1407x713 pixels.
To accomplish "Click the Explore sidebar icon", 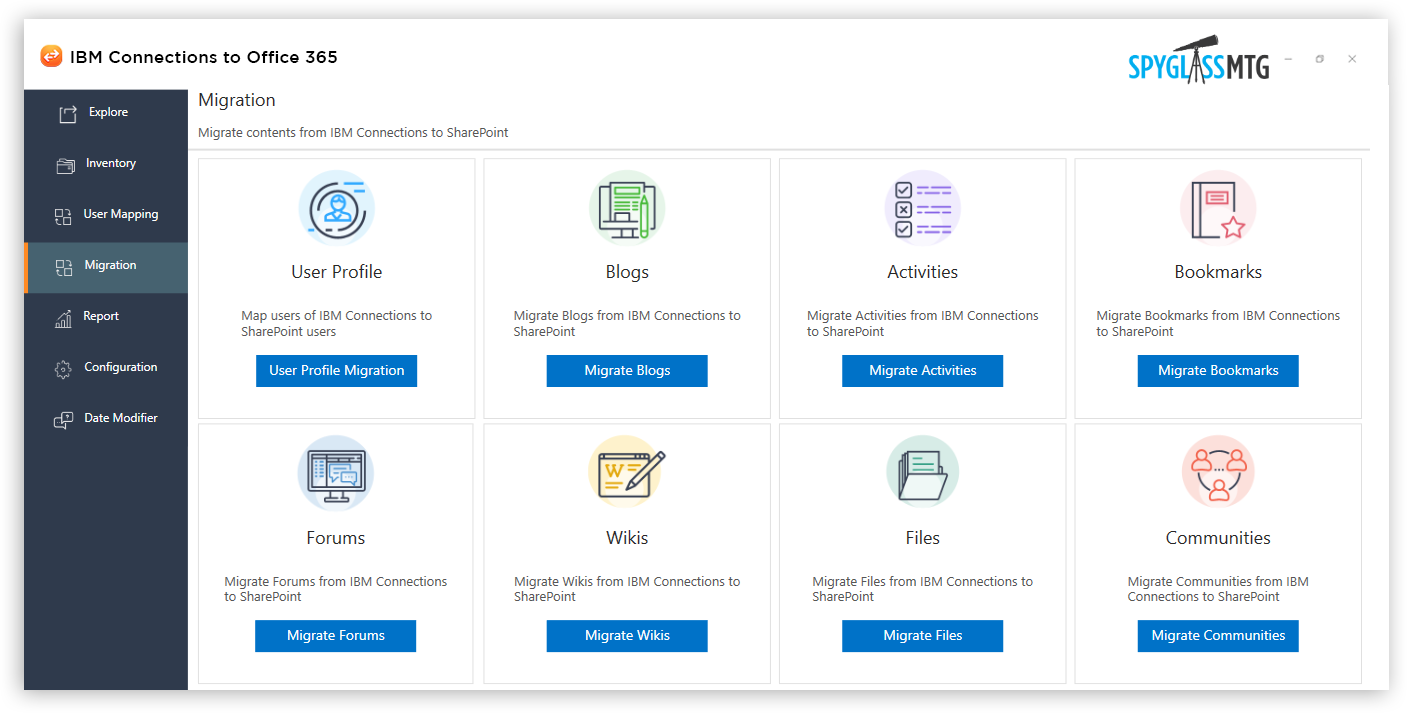I will (67, 114).
